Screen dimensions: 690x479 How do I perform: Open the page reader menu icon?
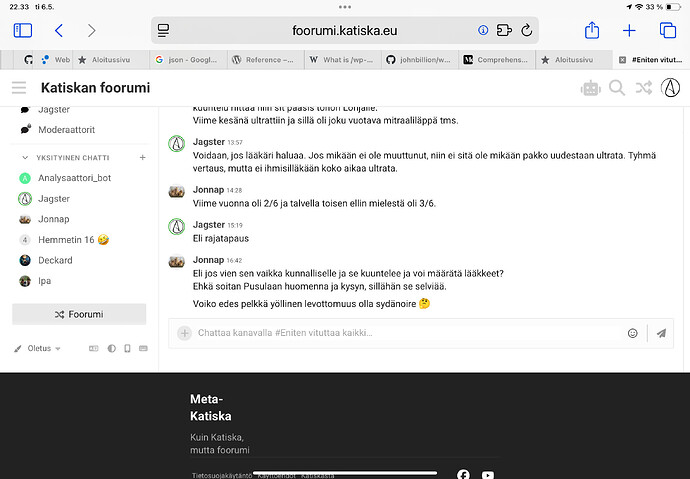click(163, 30)
